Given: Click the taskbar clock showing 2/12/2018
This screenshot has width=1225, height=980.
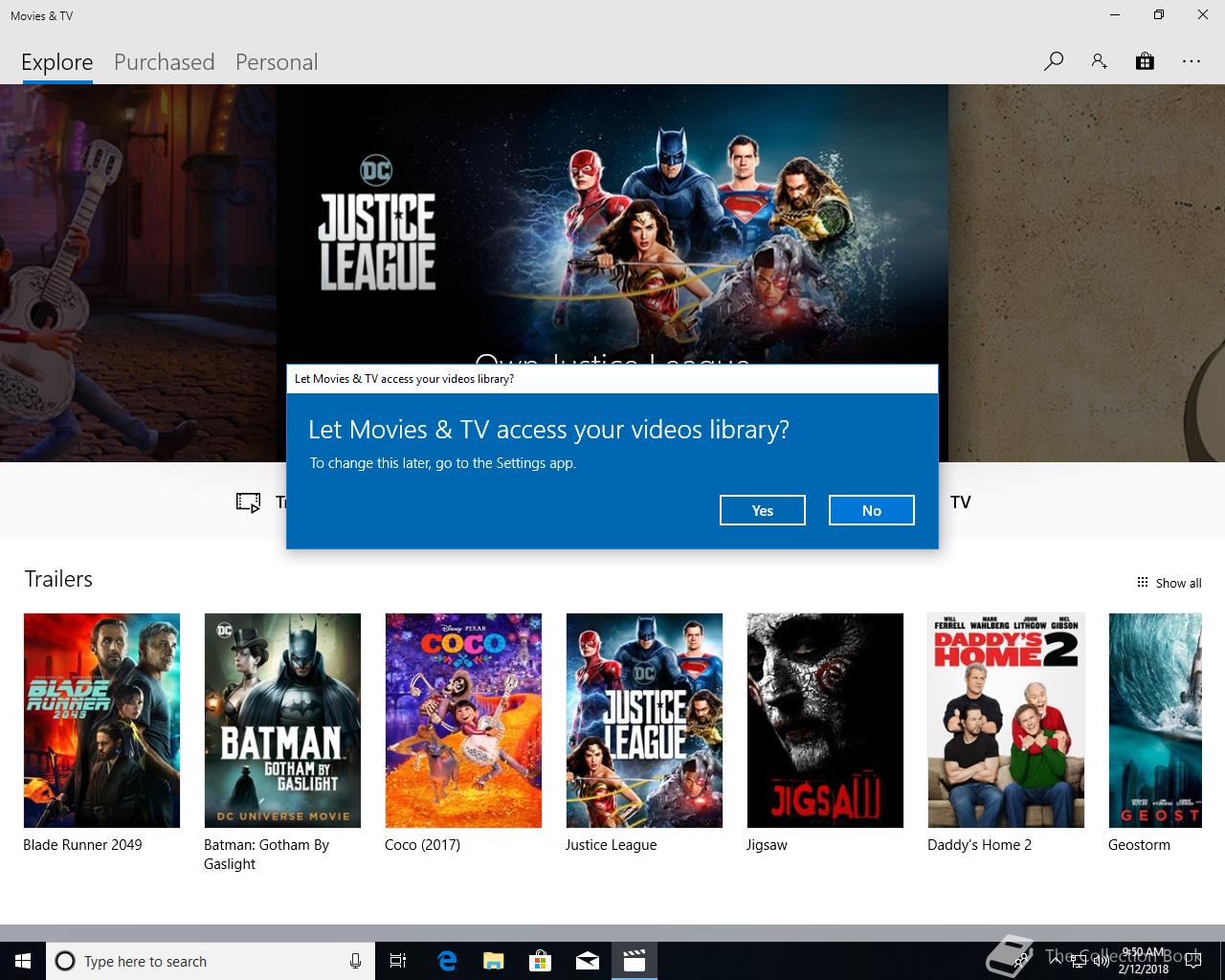Looking at the screenshot, I should (1144, 961).
